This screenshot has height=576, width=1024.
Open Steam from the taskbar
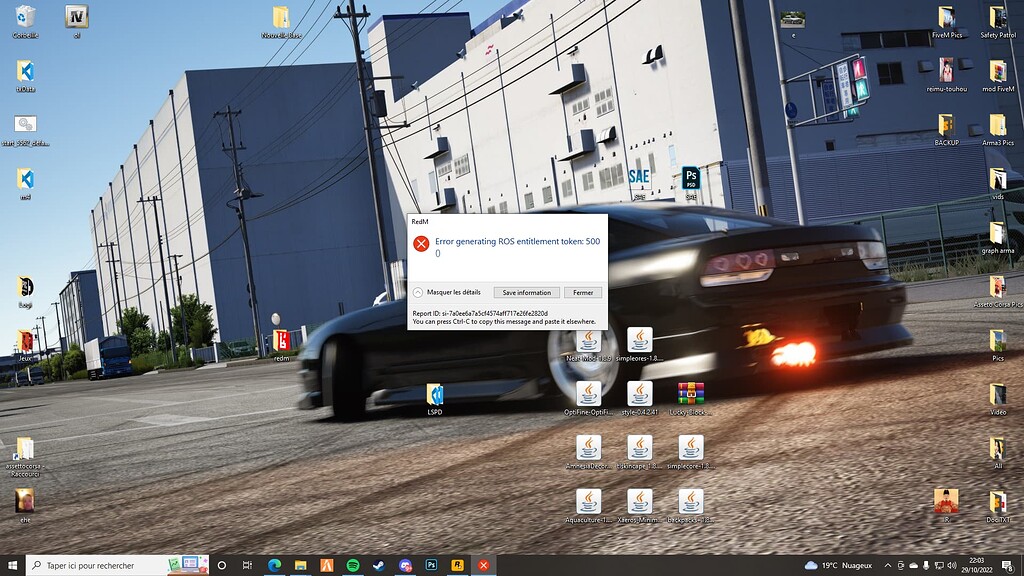[379, 565]
